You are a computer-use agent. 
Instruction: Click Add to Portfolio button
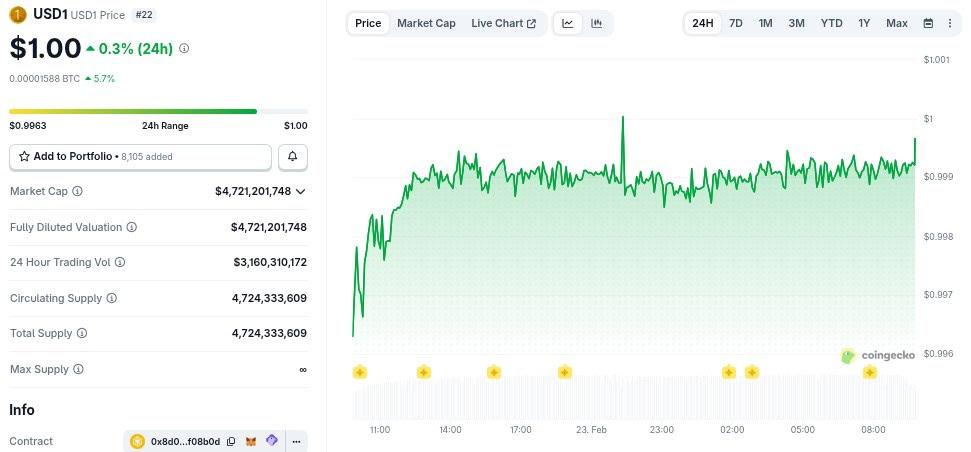tap(141, 157)
